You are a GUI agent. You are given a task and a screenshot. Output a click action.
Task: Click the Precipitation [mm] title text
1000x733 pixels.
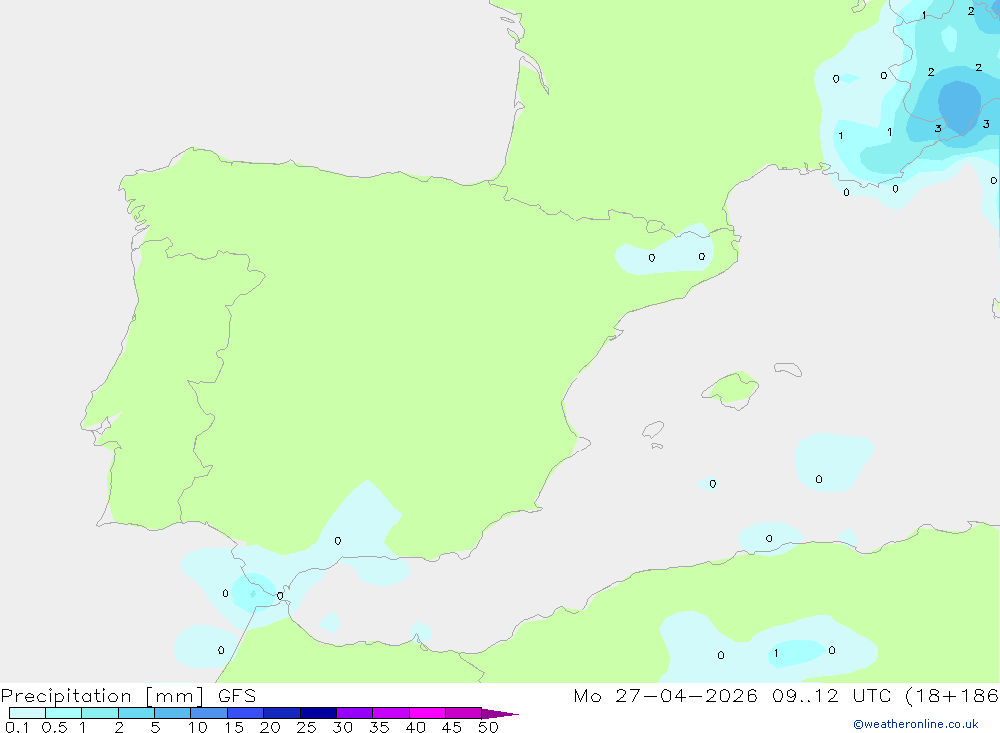coord(102,696)
